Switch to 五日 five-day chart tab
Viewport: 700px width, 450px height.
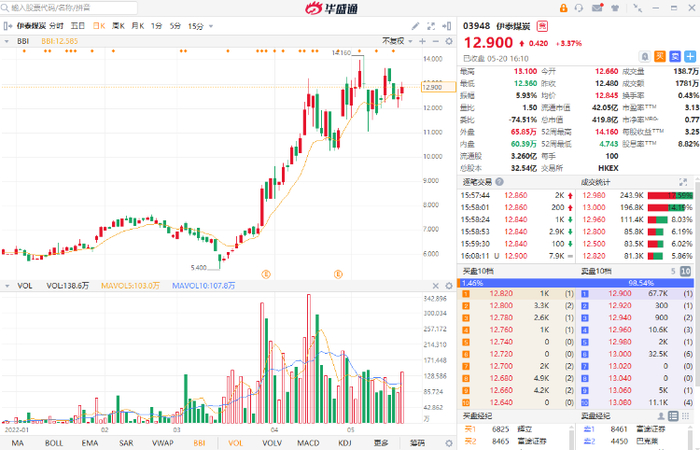[x=78, y=26]
